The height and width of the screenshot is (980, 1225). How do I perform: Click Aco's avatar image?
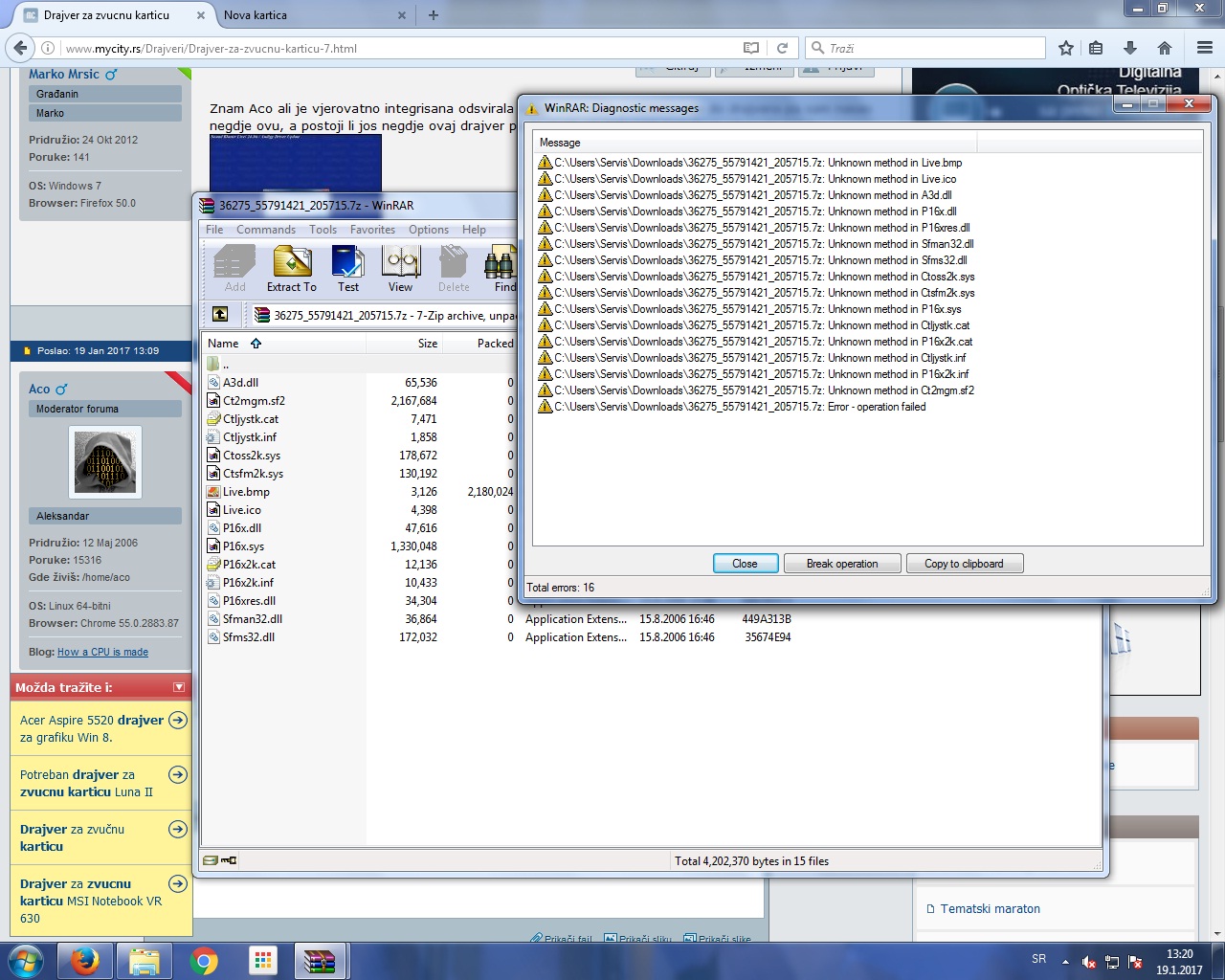[106, 462]
